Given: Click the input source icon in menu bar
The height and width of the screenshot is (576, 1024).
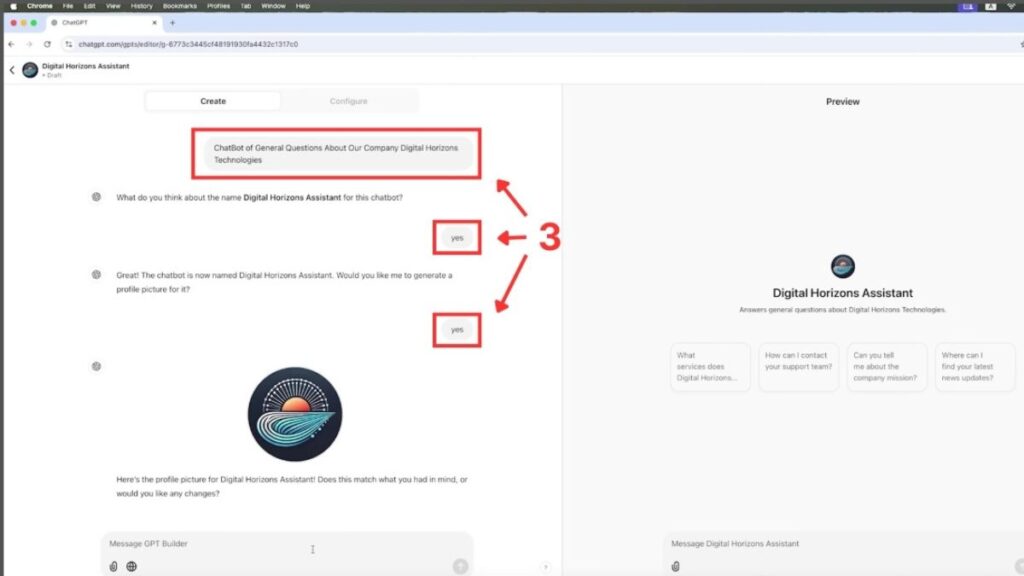Looking at the screenshot, I should tap(991, 6).
